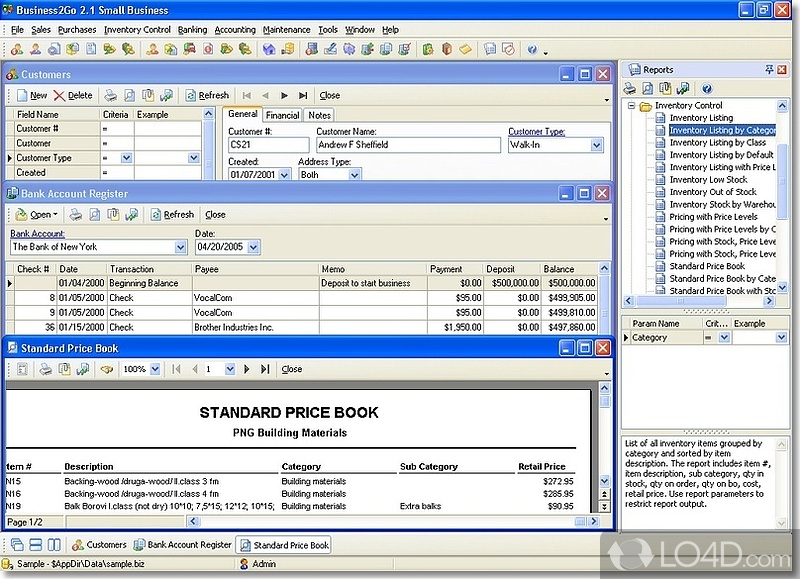Click the Print icon in Reports panel toolbar
The image size is (800, 579).
630,89
